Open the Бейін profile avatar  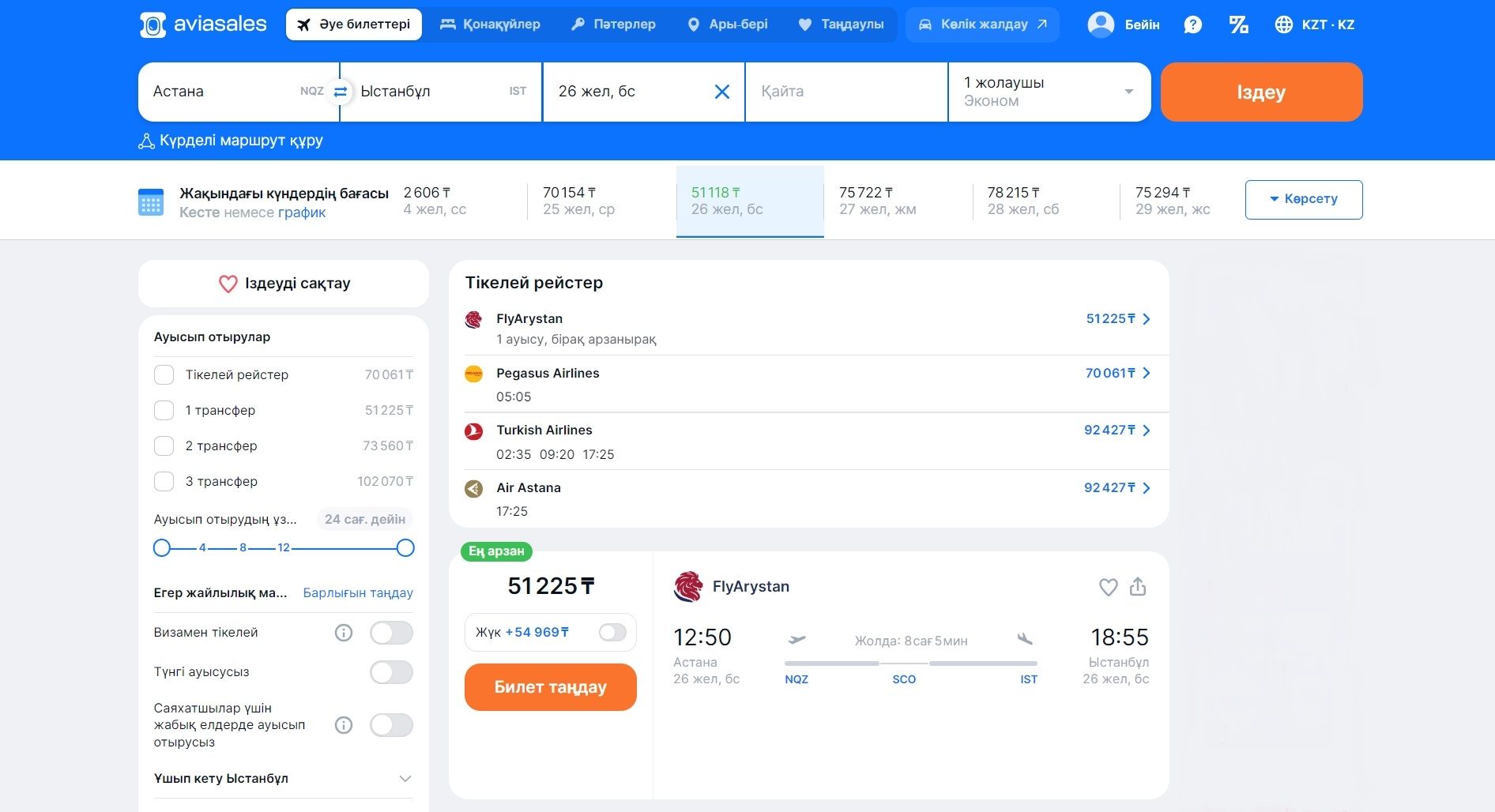(1101, 24)
